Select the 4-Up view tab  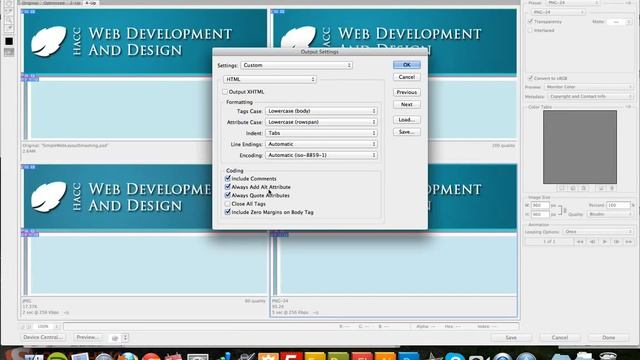tap(91, 2)
